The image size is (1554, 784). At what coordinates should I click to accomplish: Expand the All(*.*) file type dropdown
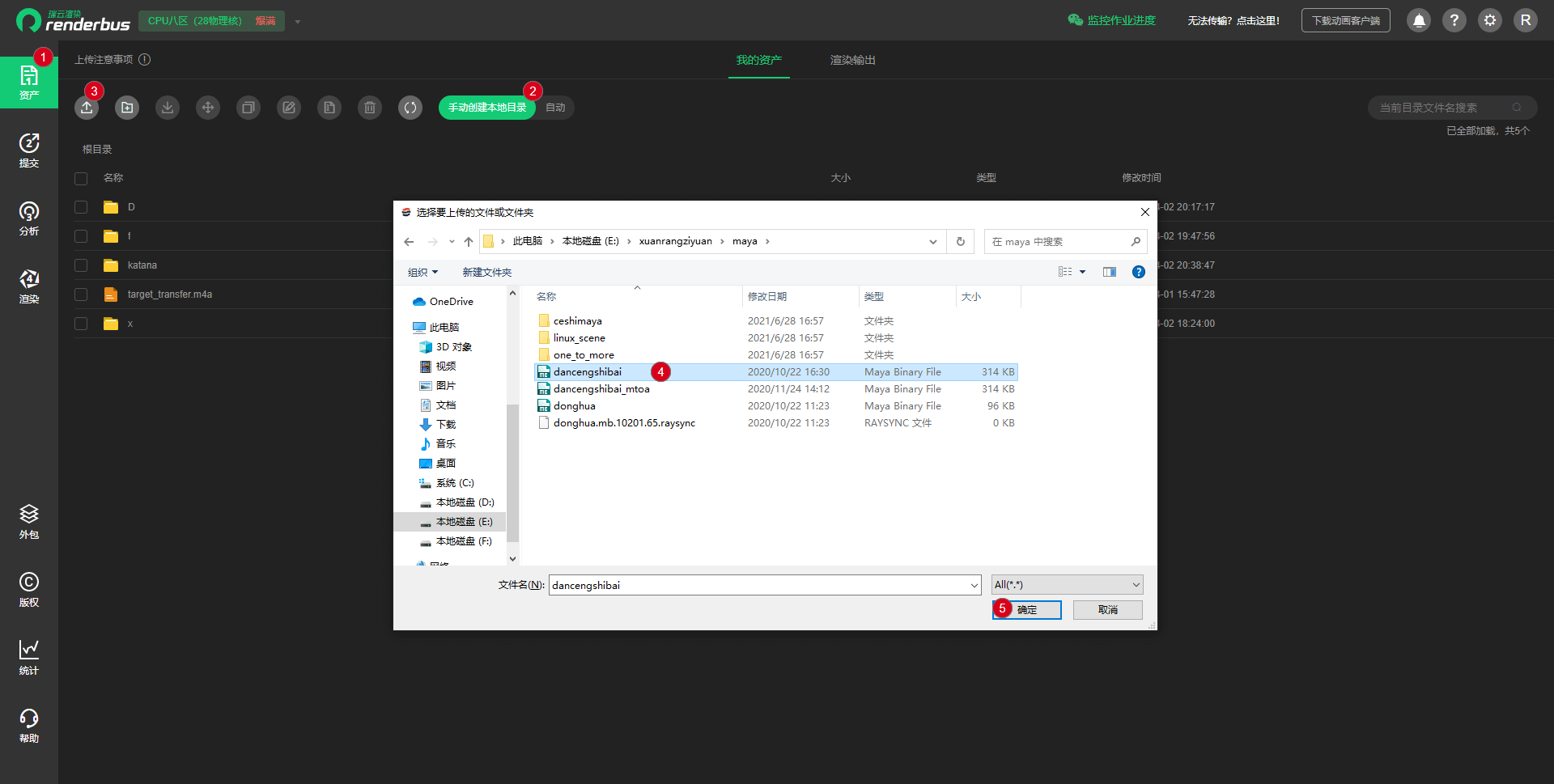tap(1068, 585)
